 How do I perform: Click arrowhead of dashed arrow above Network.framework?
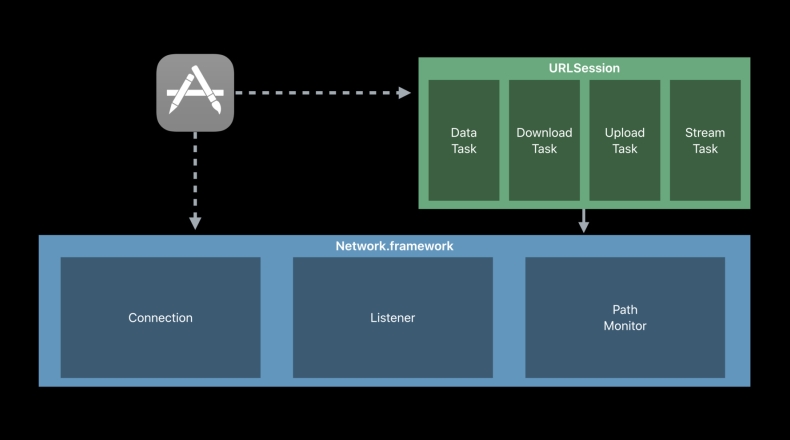pos(195,223)
